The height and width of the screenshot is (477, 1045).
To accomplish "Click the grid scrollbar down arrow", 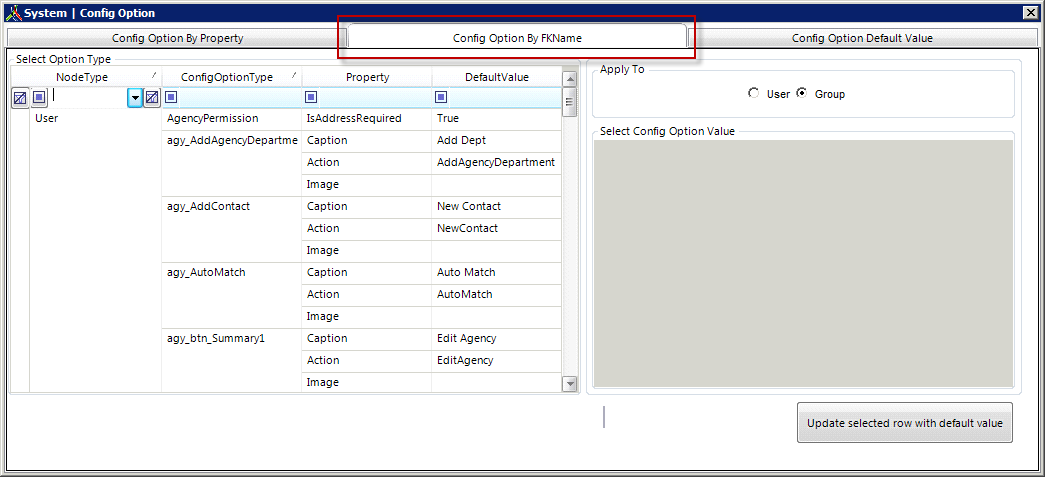I will [570, 383].
